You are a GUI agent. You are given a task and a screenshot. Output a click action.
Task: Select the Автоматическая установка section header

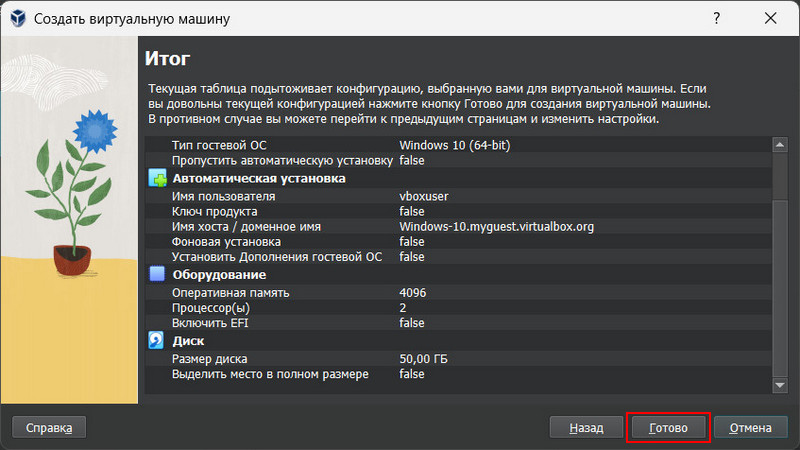click(458, 178)
